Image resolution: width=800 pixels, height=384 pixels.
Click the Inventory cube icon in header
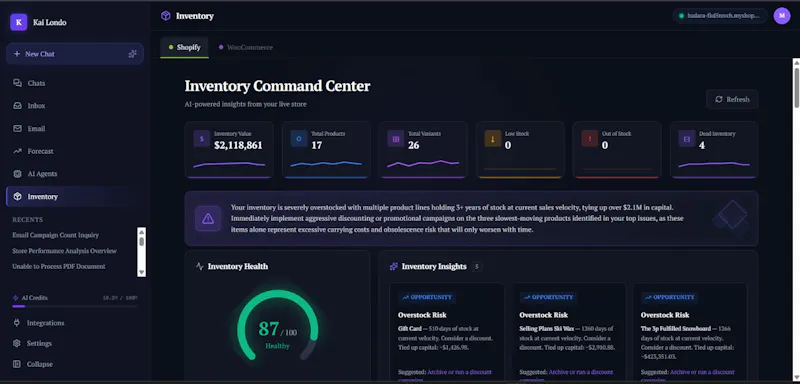coord(165,16)
